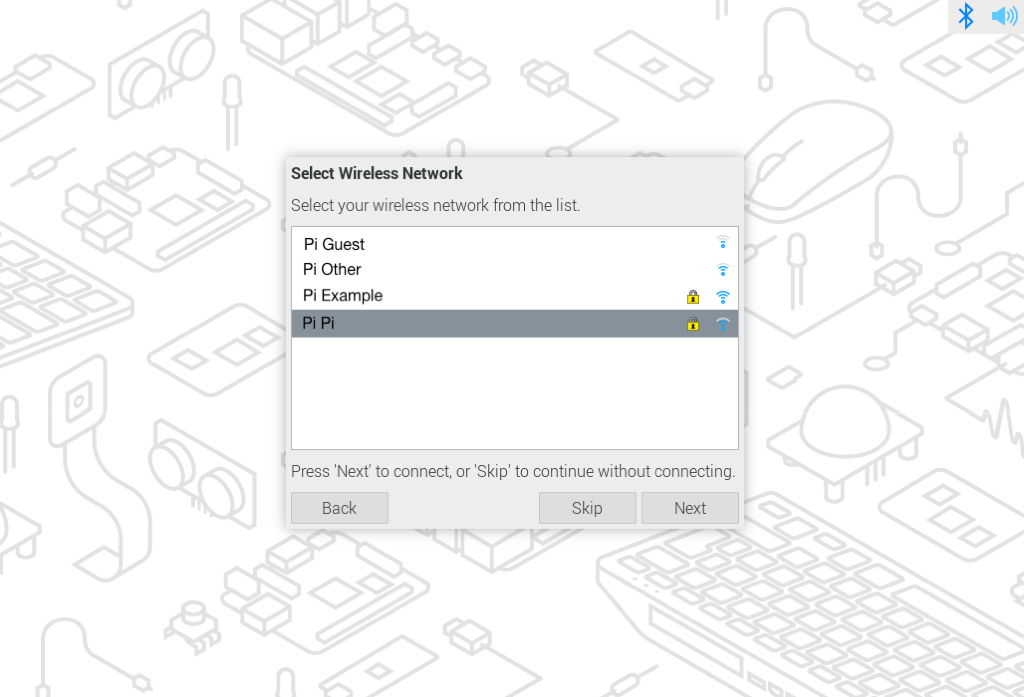Select the highlighted Pi Pi network
The width and height of the screenshot is (1024, 697).
450,322
